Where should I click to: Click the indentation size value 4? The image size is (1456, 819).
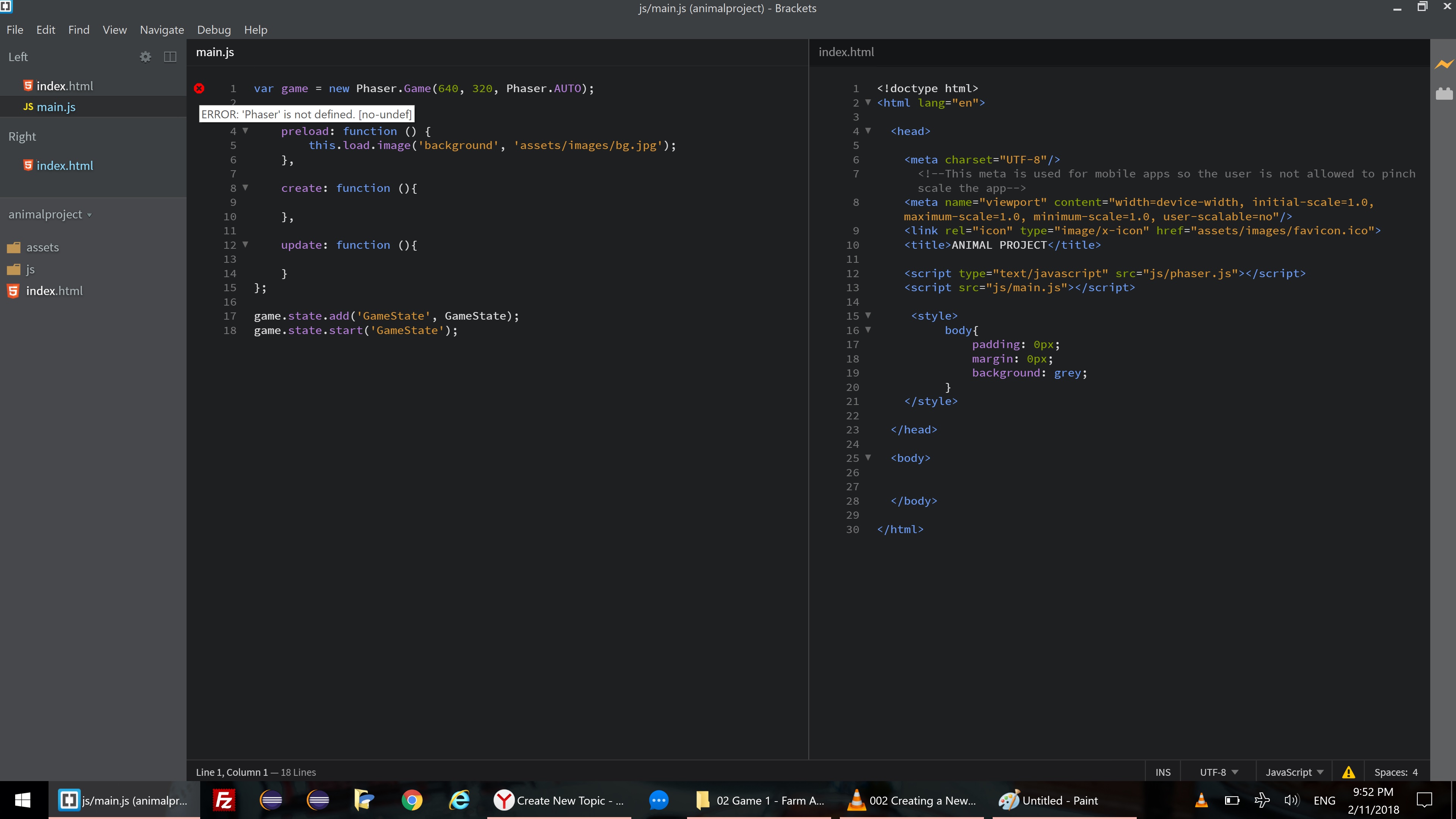pyautogui.click(x=1415, y=772)
